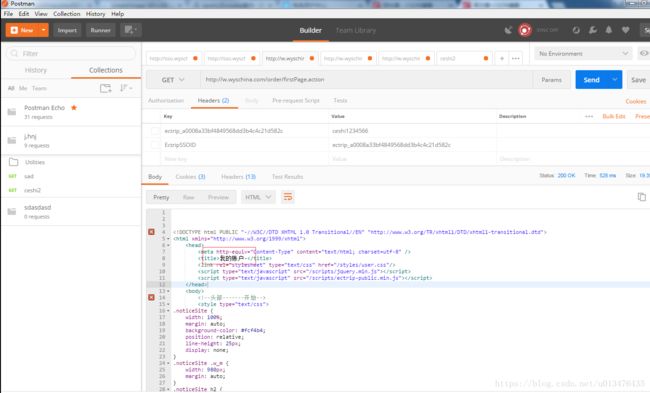Save the request

click(638, 80)
